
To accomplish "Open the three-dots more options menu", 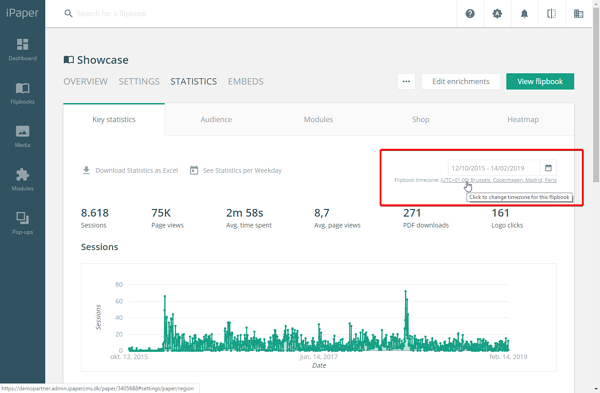I will pos(406,82).
